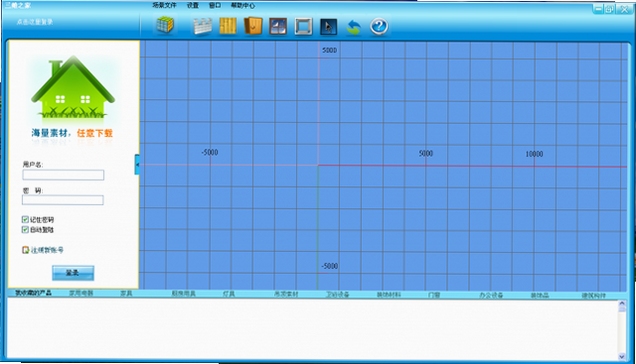Click the product panel scrollbar up arrow

click(x=622, y=304)
